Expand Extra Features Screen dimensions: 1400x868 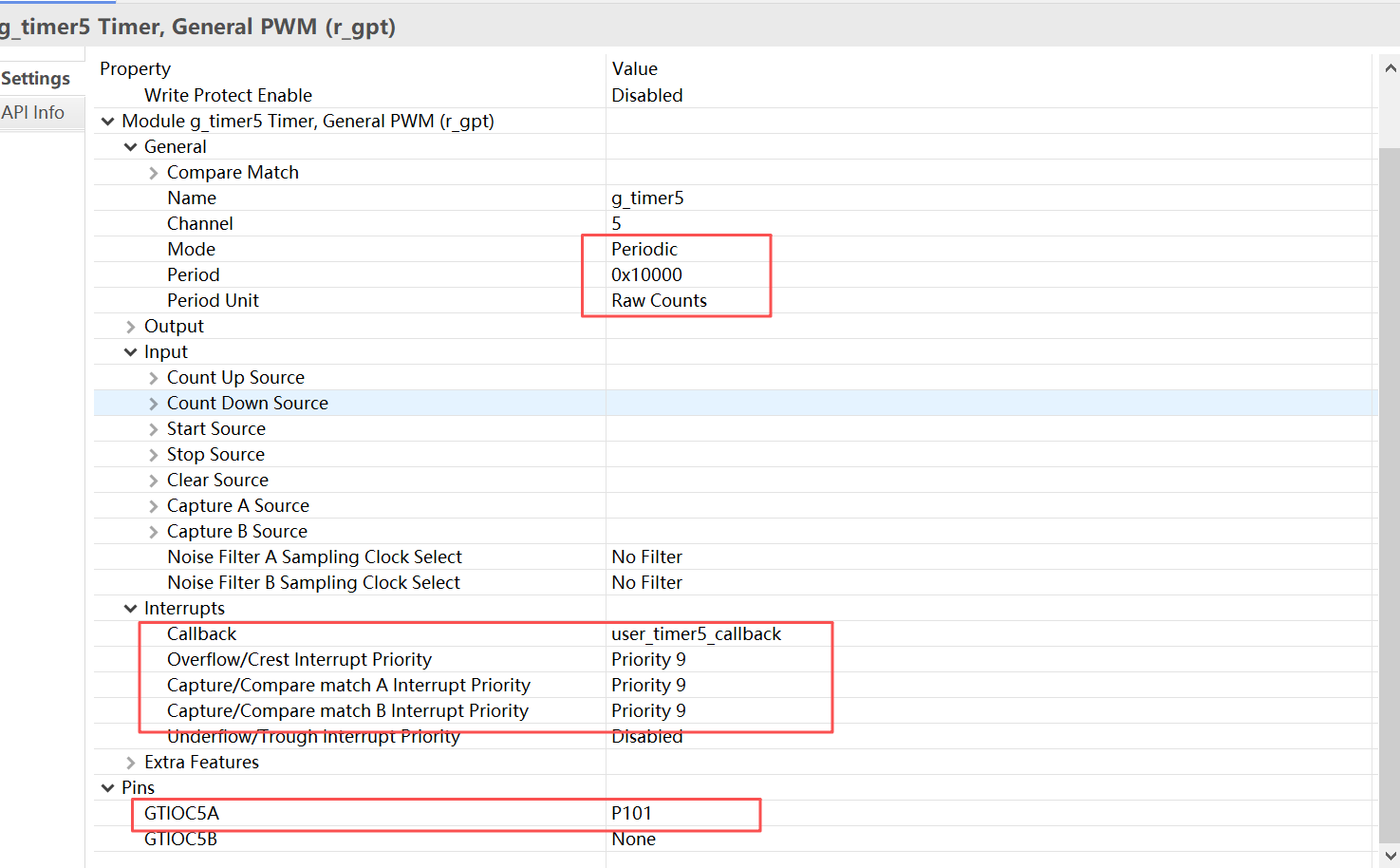pos(130,763)
